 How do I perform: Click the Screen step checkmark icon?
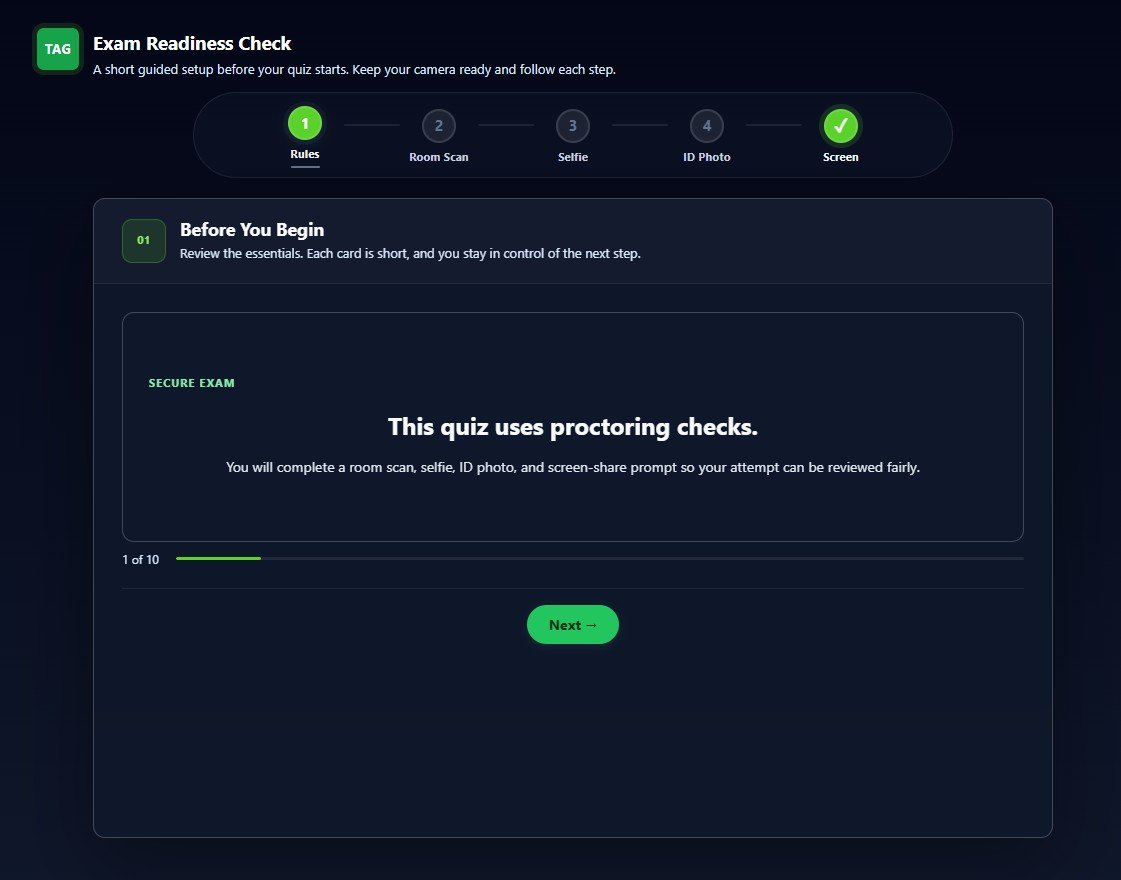click(x=841, y=126)
